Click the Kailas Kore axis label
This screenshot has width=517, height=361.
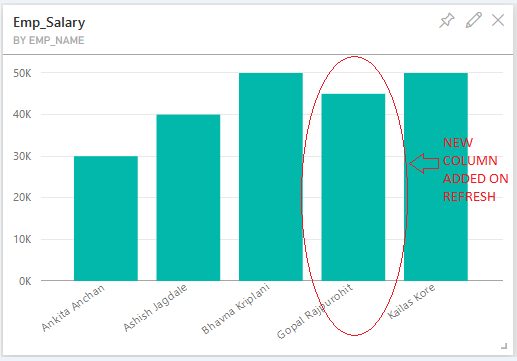pyautogui.click(x=411, y=301)
